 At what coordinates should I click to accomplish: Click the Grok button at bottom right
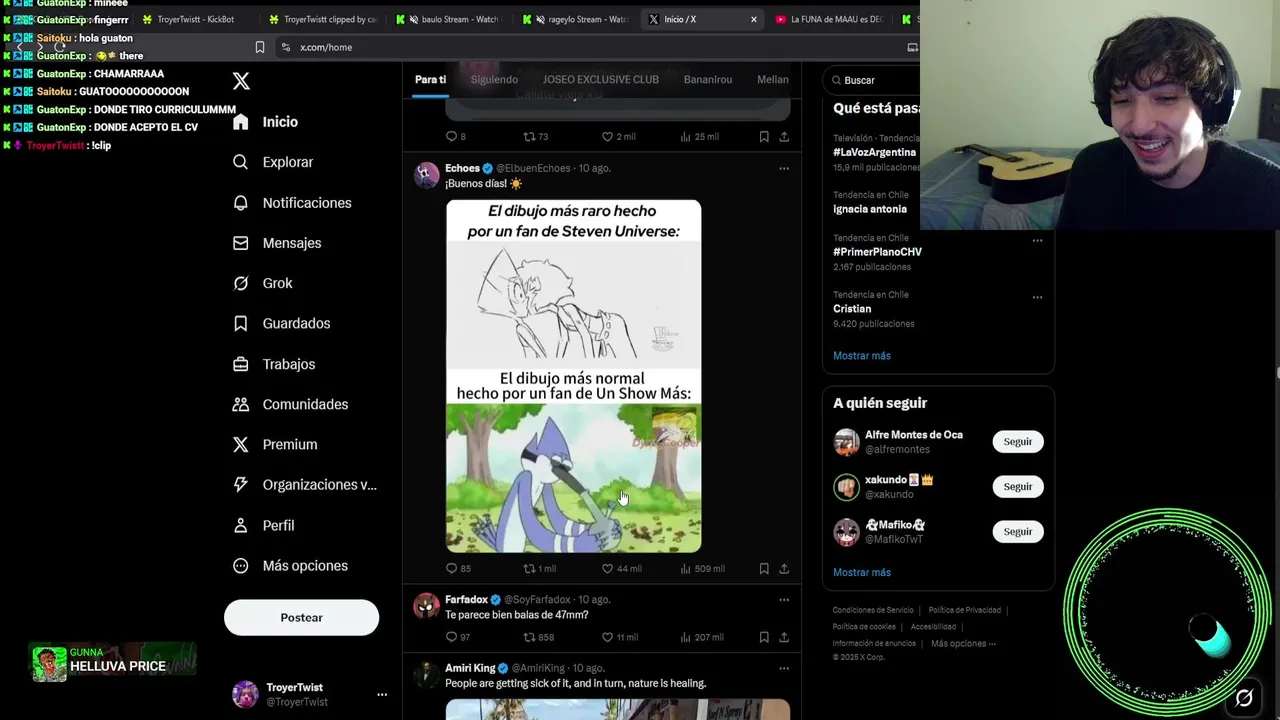(x=1243, y=698)
